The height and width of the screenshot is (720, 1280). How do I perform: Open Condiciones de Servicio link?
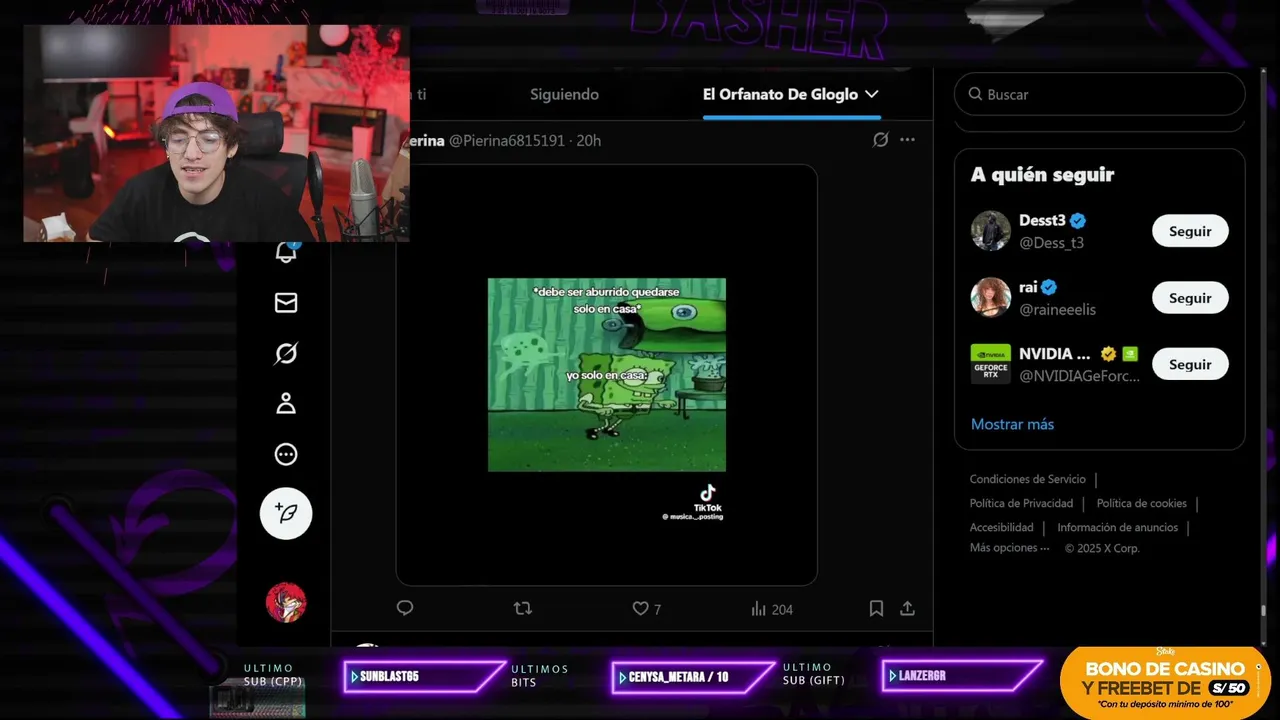[x=1027, y=479]
